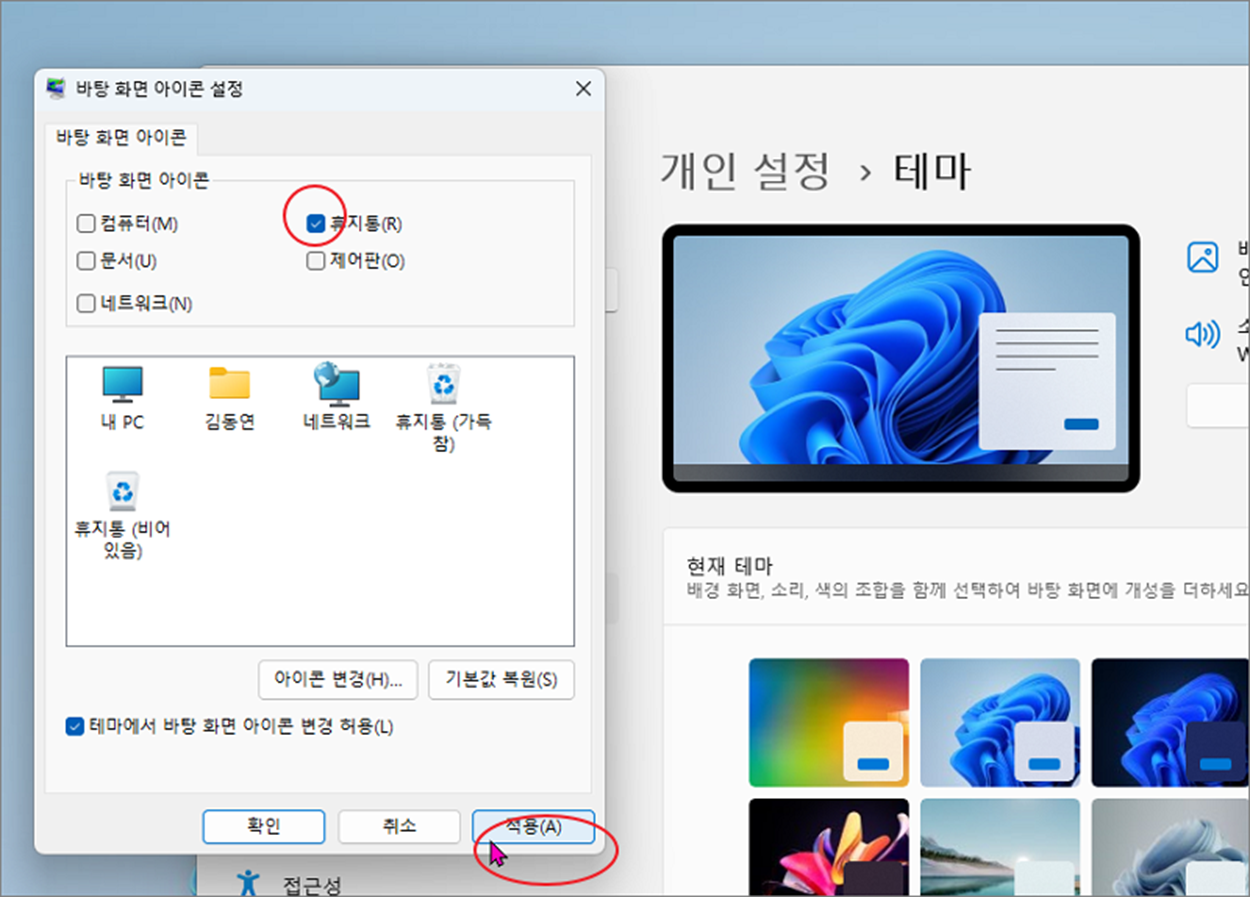Image resolution: width=1250 pixels, height=897 pixels.
Task: Click the 개인 설정 breadcrumb in the settings window
Action: (x=745, y=171)
